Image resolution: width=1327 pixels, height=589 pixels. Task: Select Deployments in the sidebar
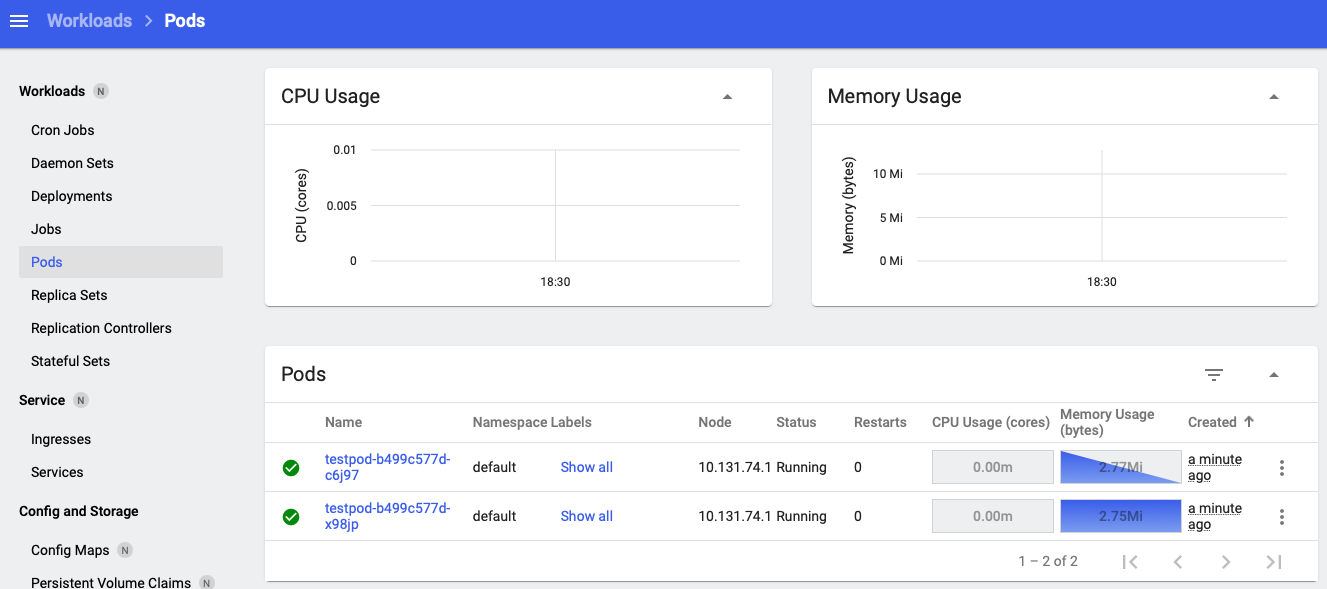[x=72, y=196]
